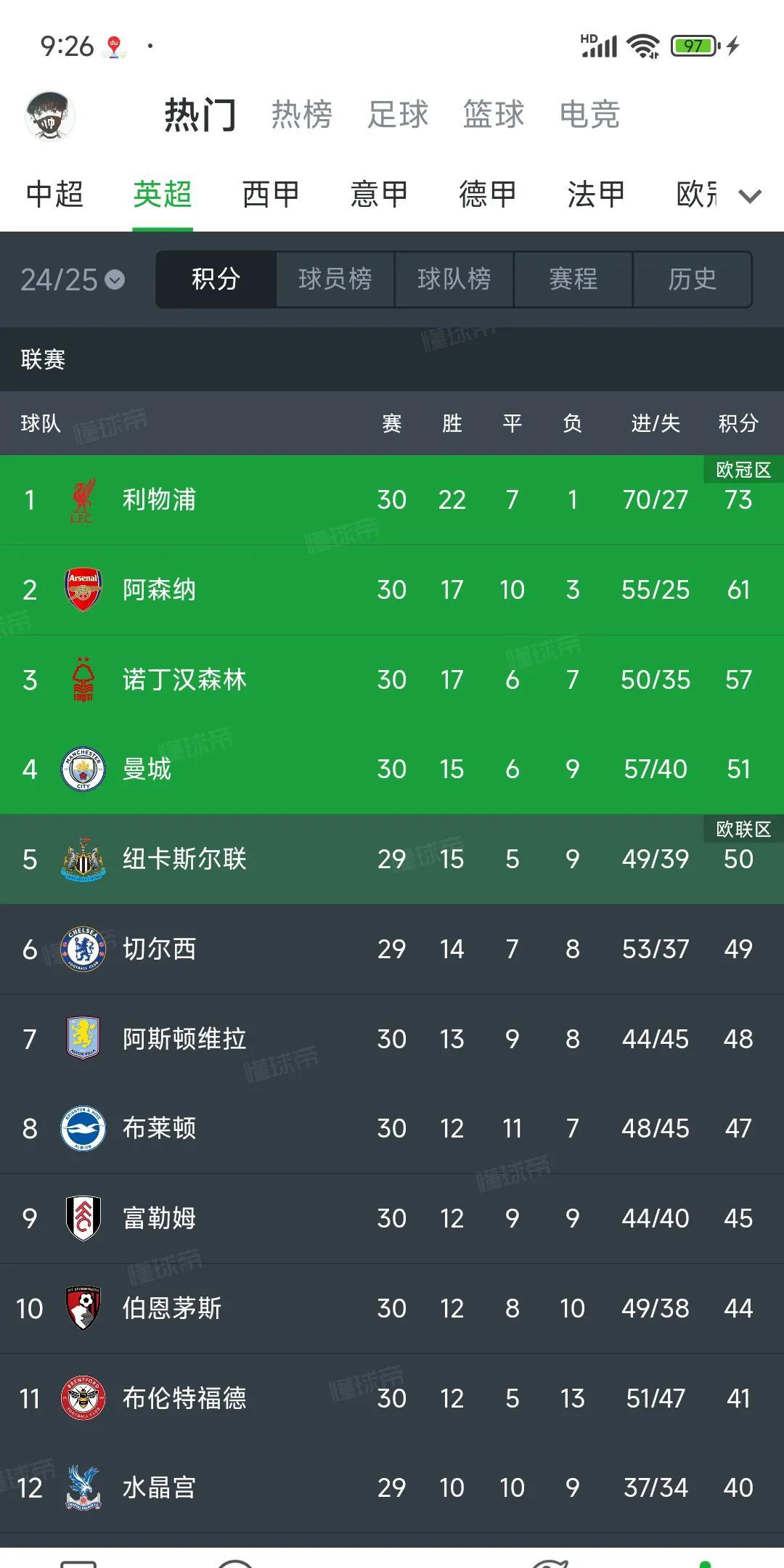The width and height of the screenshot is (784, 1568).
Task: Tap the Chelsea club crest
Action: pos(83,949)
